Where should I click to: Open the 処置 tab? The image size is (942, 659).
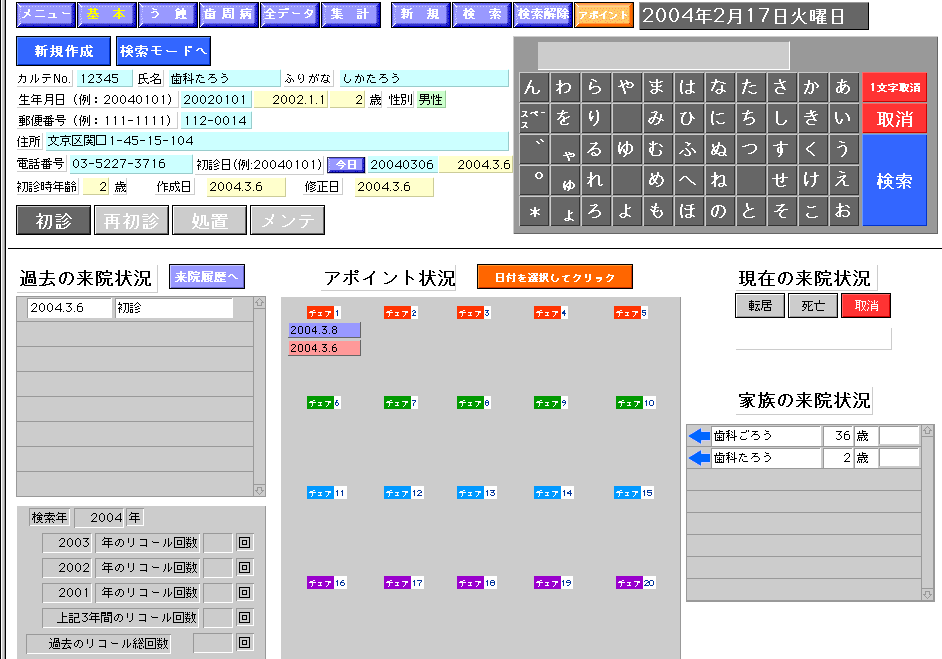[210, 221]
